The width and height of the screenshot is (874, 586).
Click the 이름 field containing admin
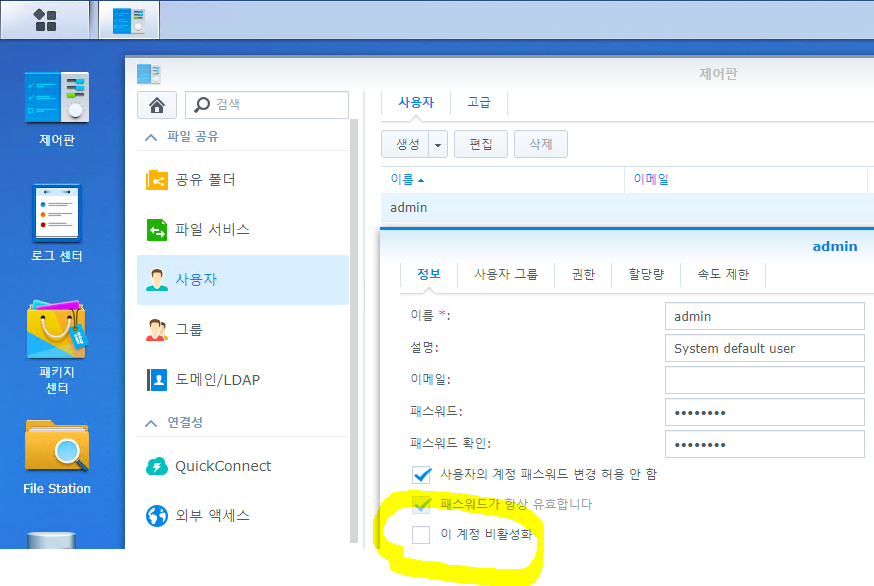pyautogui.click(x=764, y=316)
